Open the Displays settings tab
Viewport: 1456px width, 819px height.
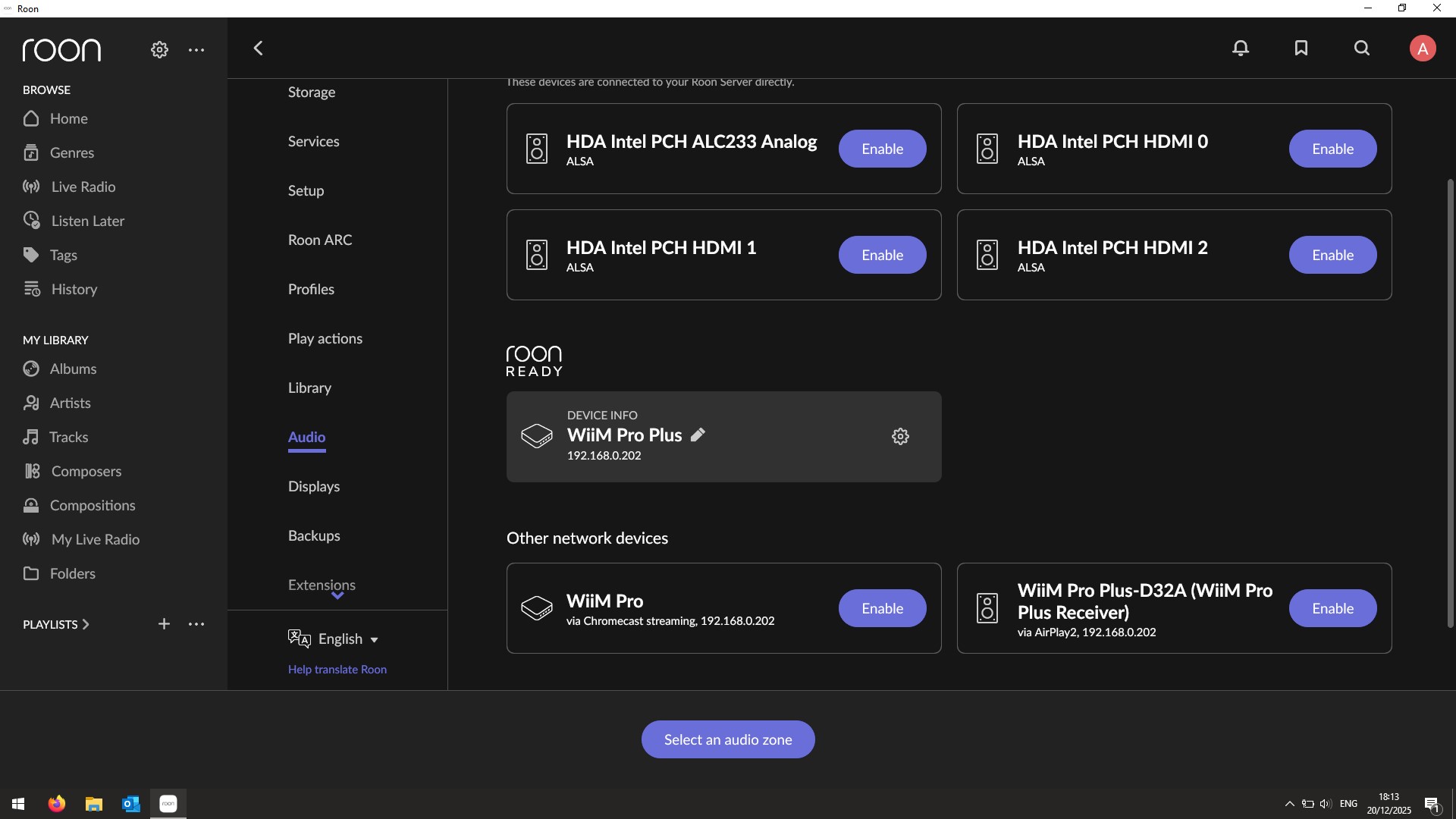click(314, 486)
